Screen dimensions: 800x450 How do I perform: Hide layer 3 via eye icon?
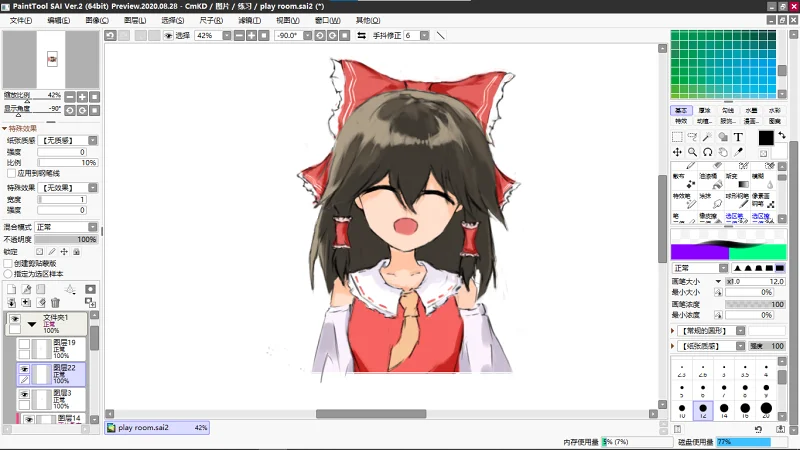(24, 394)
